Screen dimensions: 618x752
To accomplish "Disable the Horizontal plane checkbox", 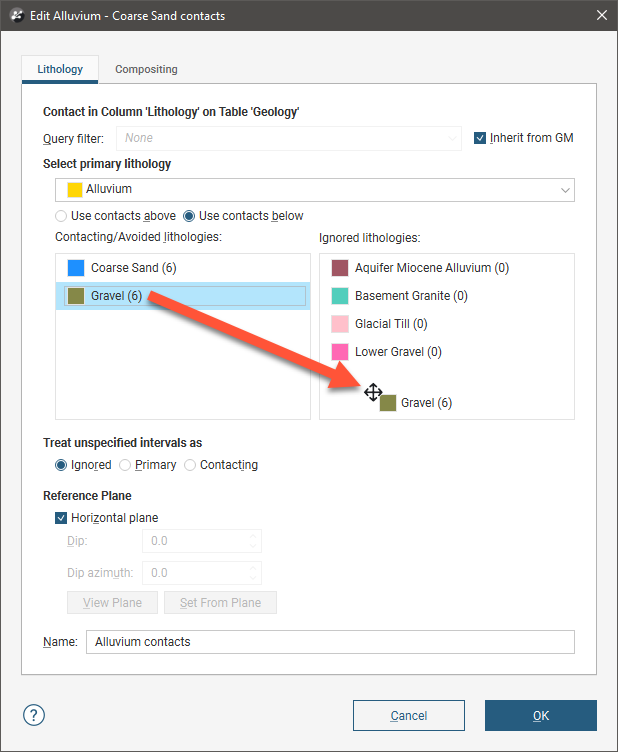I will (x=61, y=518).
